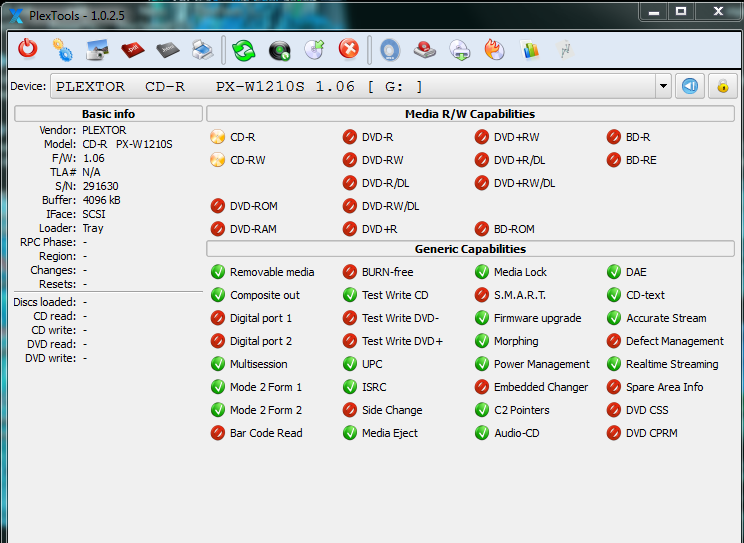Open the blue disc info icon
The height and width of the screenshot is (543, 744).
click(x=390, y=50)
